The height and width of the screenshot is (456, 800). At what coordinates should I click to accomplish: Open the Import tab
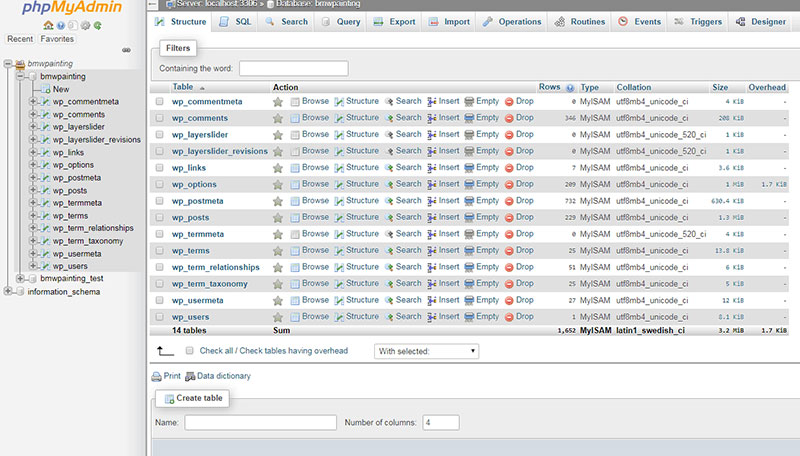click(x=449, y=22)
